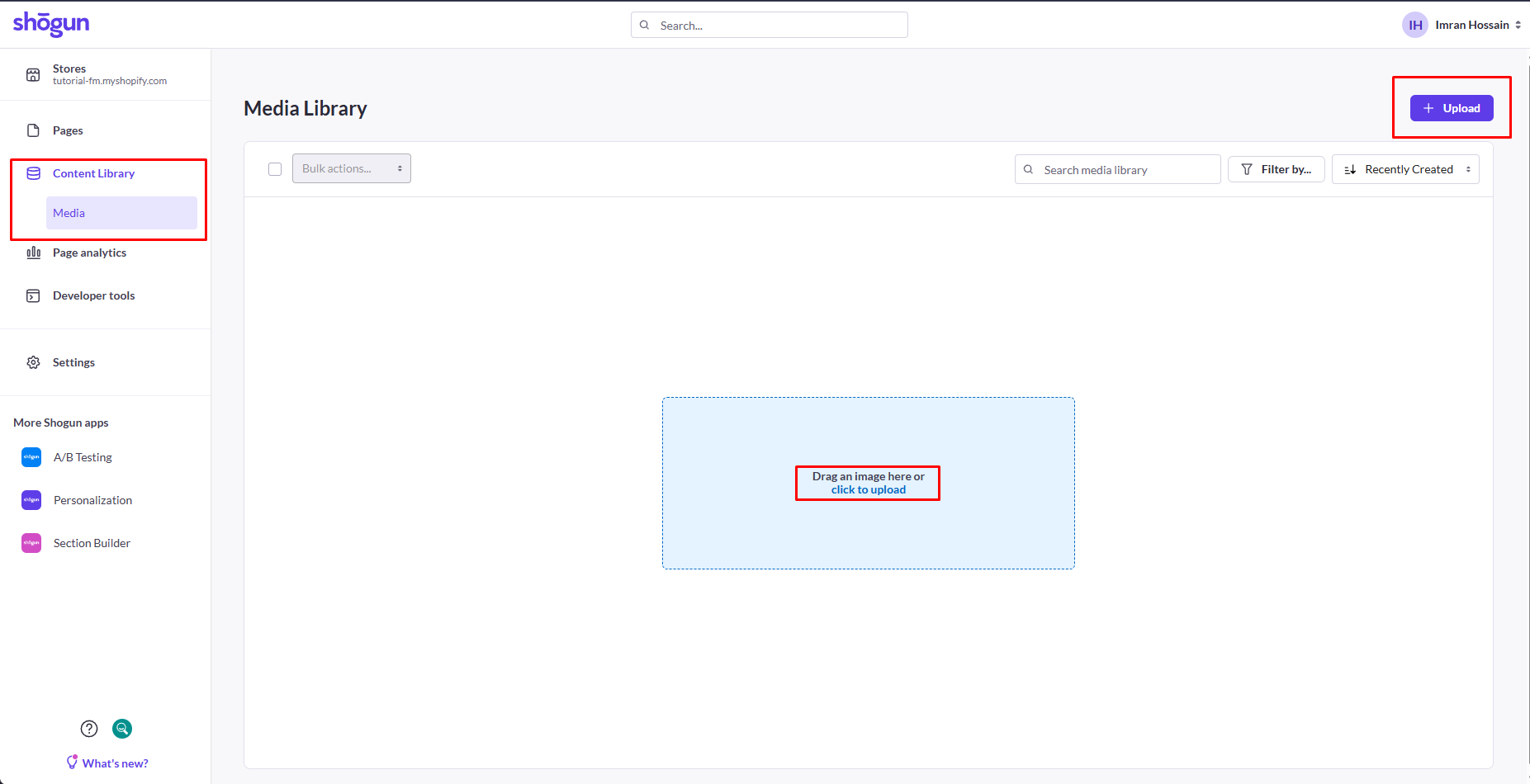Click the Content Library label
Image resolution: width=1530 pixels, height=784 pixels.
pos(93,173)
